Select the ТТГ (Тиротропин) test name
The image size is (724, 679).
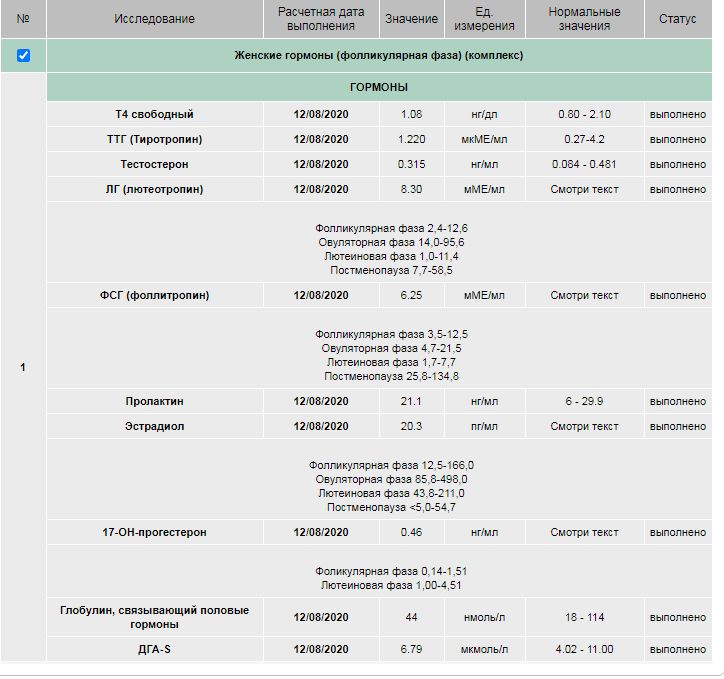[x=155, y=139]
